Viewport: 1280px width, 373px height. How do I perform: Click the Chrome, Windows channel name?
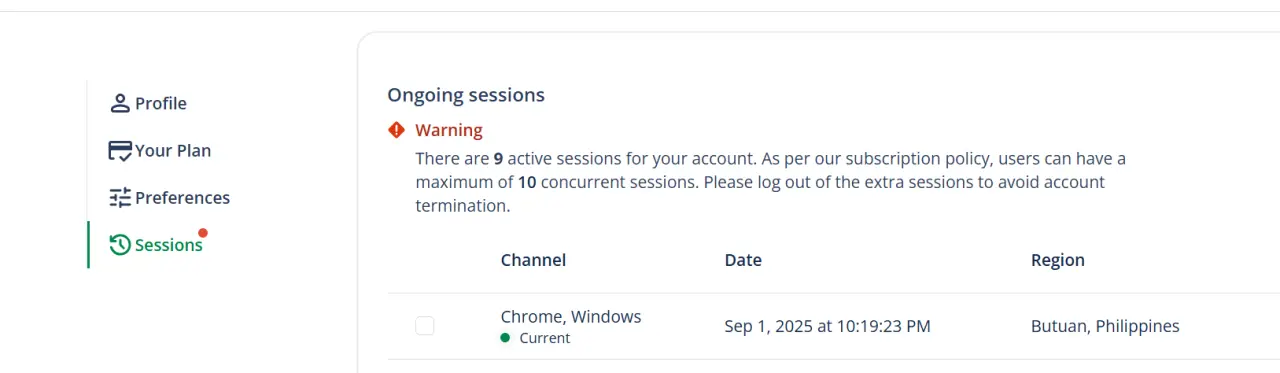pyautogui.click(x=571, y=317)
